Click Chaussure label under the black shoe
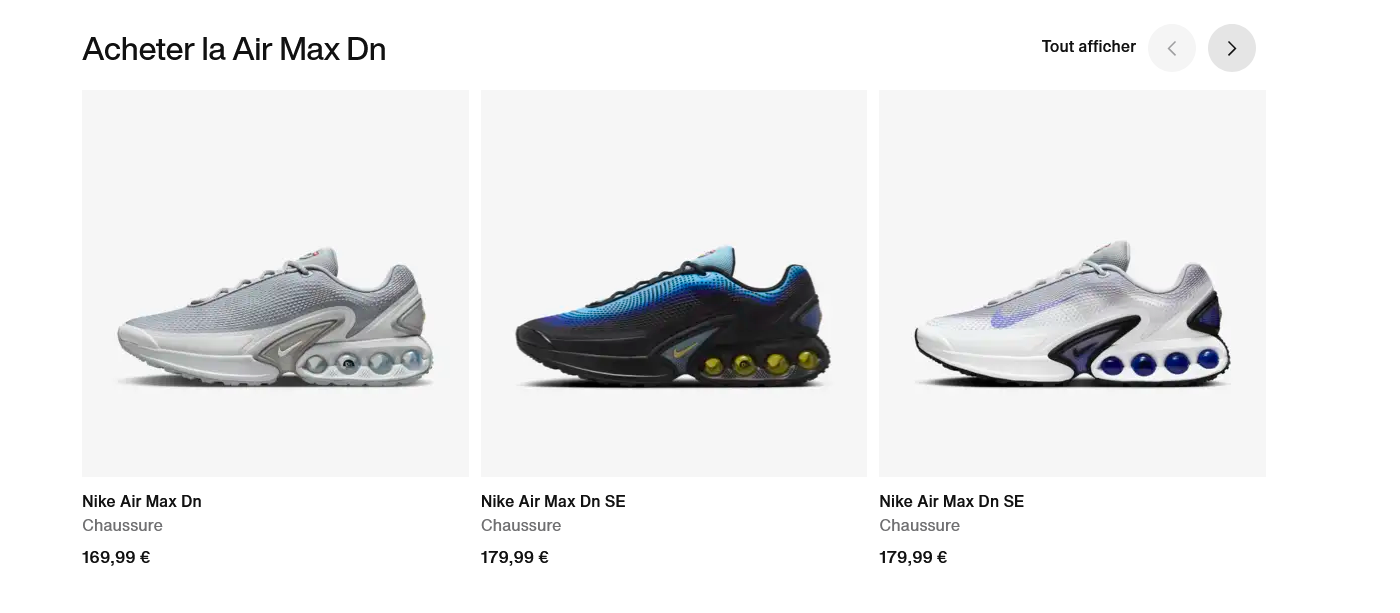The image size is (1400, 613). click(521, 525)
